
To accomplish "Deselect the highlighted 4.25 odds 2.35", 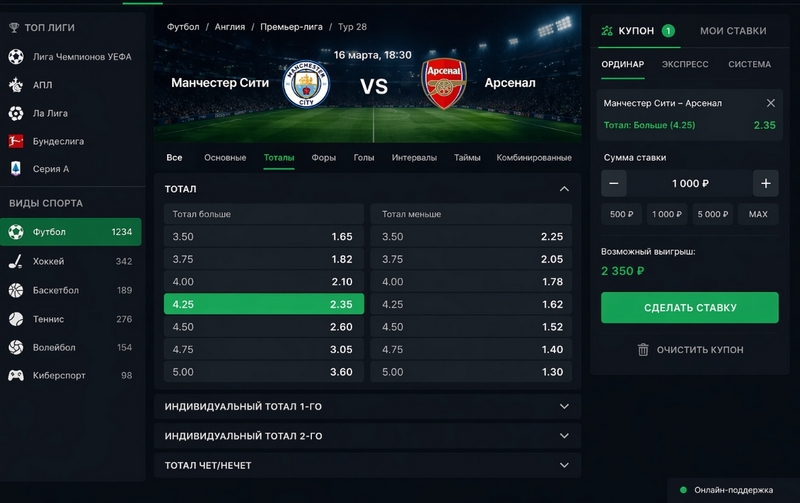I will pyautogui.click(x=263, y=304).
